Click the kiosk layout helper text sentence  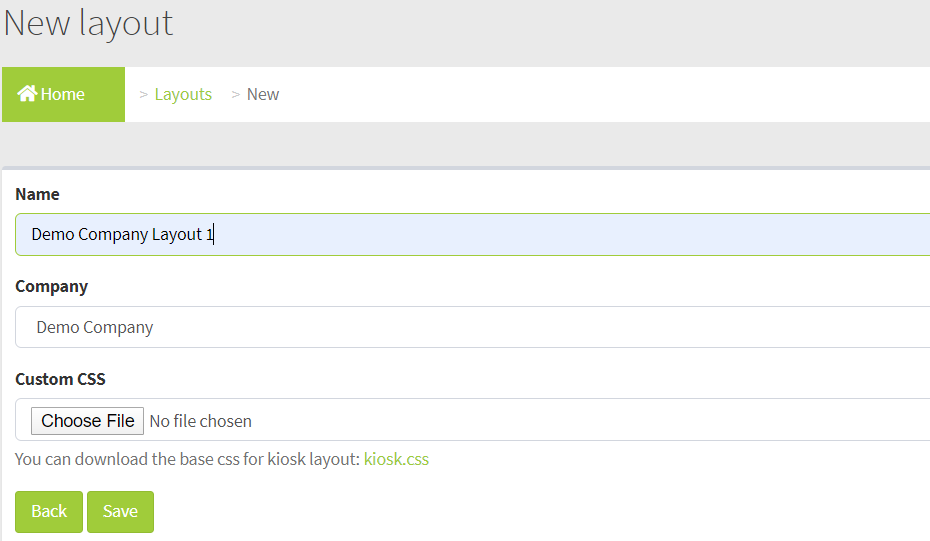click(187, 460)
